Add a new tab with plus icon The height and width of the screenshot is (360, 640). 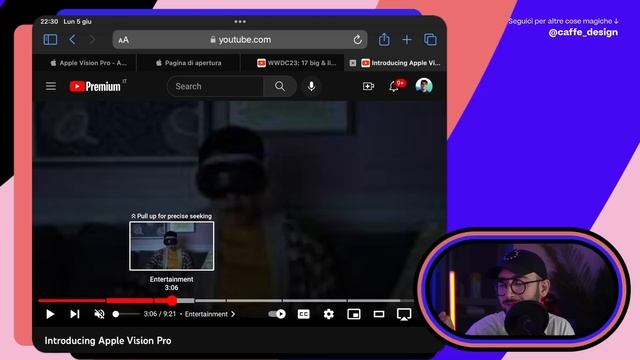(407, 40)
